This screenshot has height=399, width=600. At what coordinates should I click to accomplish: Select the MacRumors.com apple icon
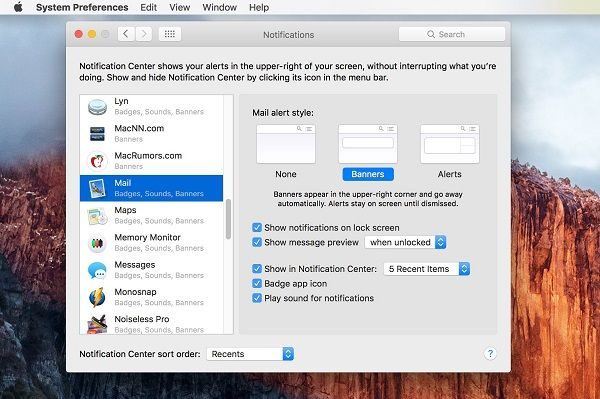[x=97, y=161]
